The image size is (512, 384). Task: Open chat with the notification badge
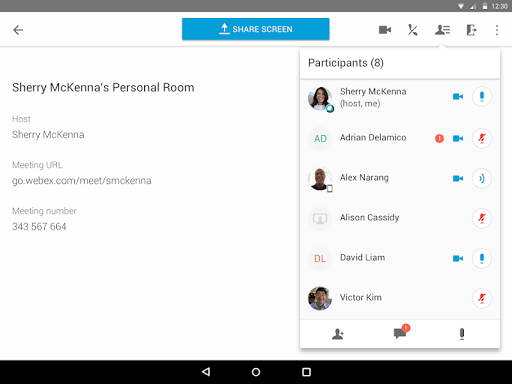click(400, 333)
